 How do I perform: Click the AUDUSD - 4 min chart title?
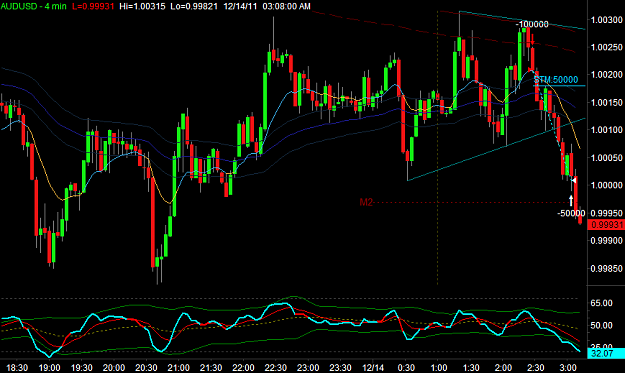33,6
